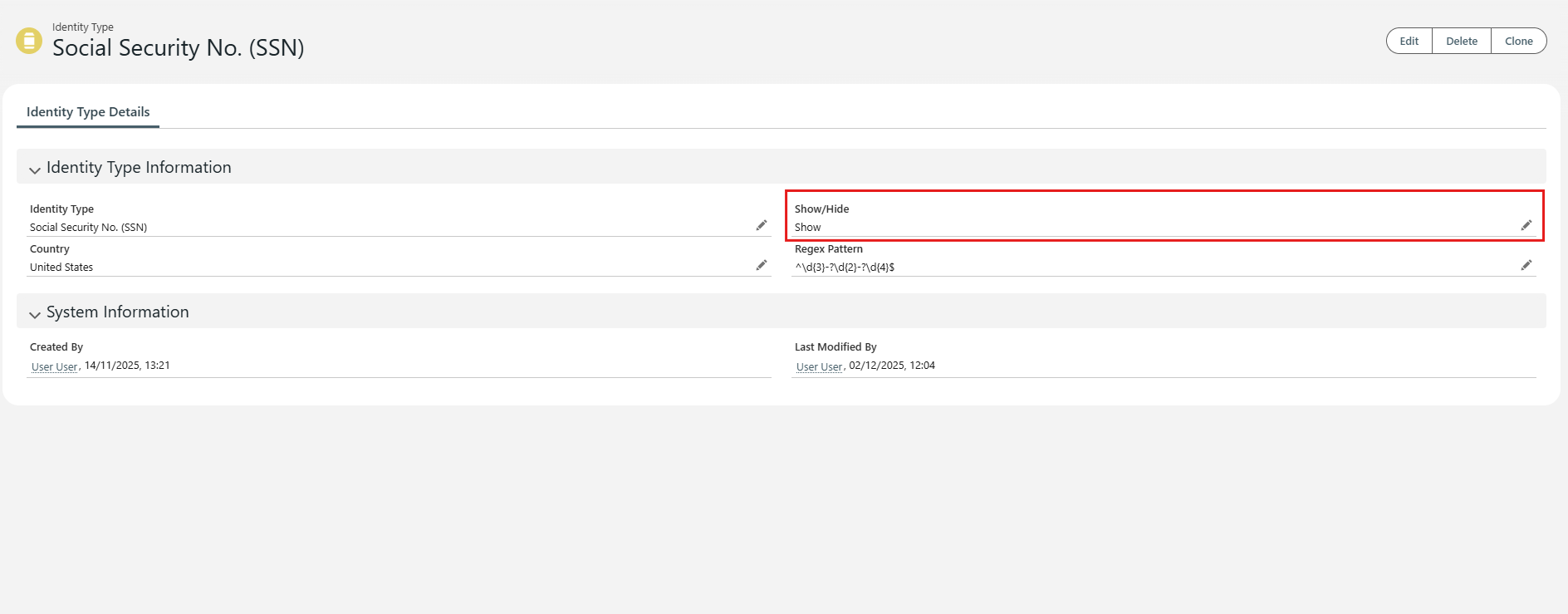Click the Social Security No. (SSN) page title

(178, 48)
